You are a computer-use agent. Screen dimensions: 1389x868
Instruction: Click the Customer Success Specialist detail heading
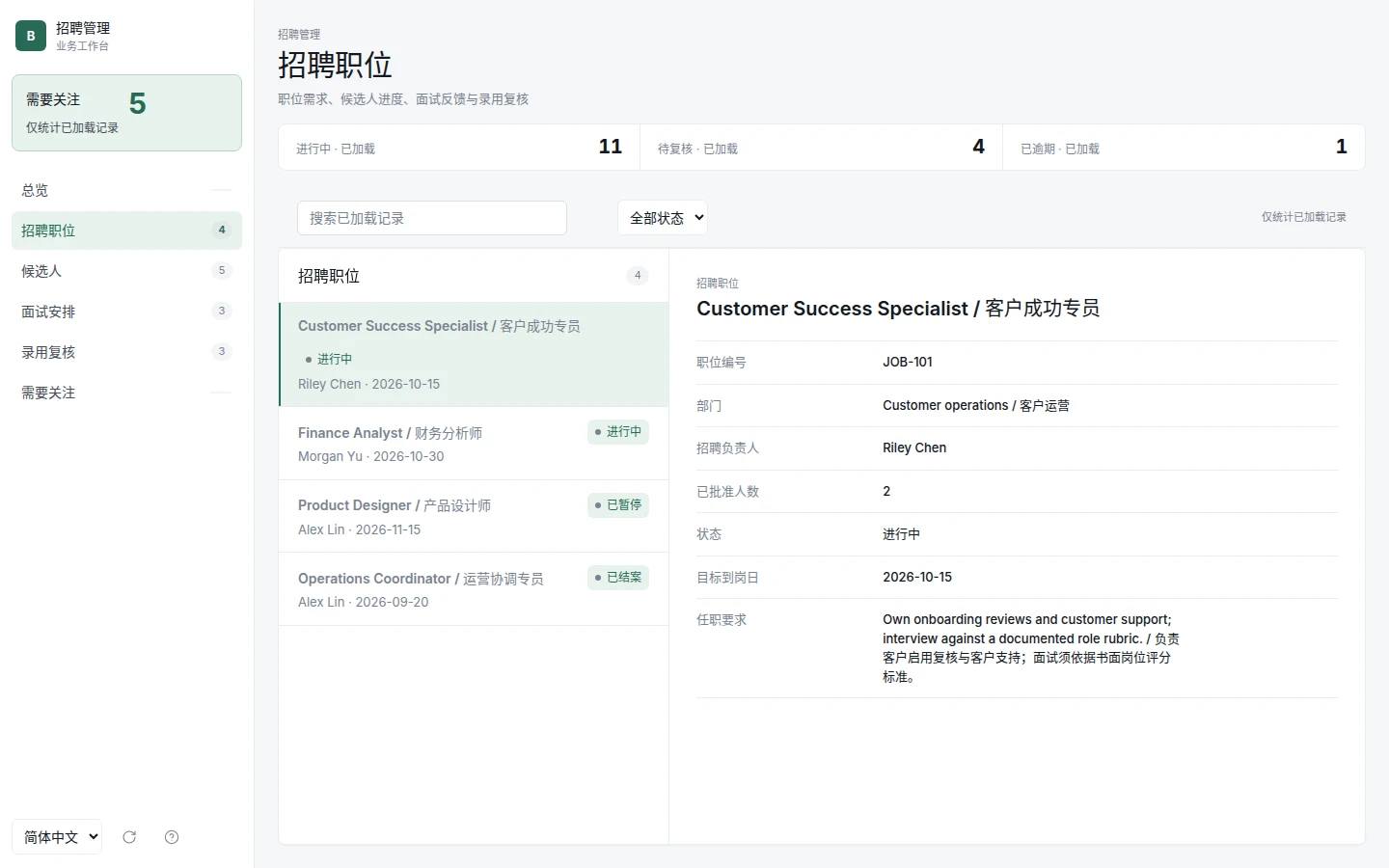pos(898,309)
